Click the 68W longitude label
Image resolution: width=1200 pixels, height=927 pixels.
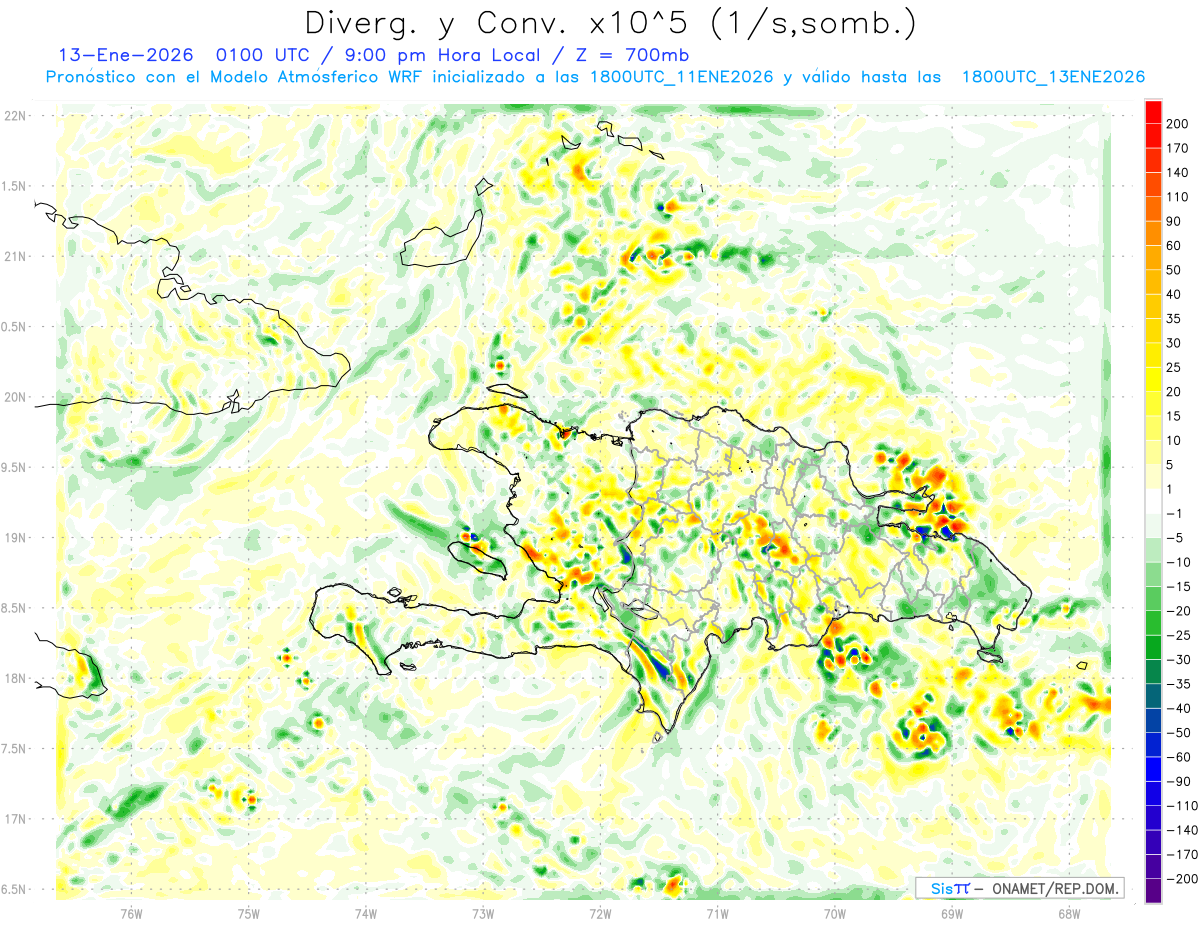point(1068,913)
